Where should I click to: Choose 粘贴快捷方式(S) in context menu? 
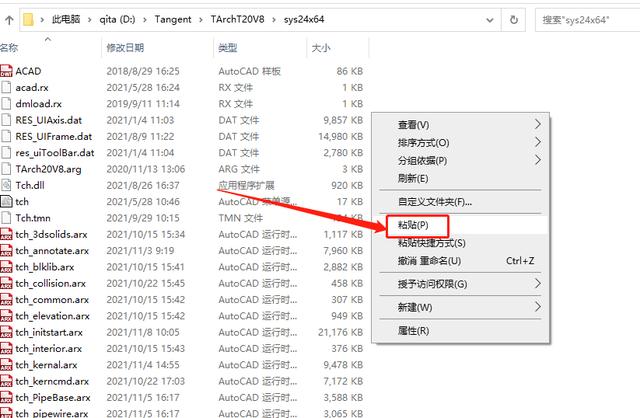pos(460,243)
